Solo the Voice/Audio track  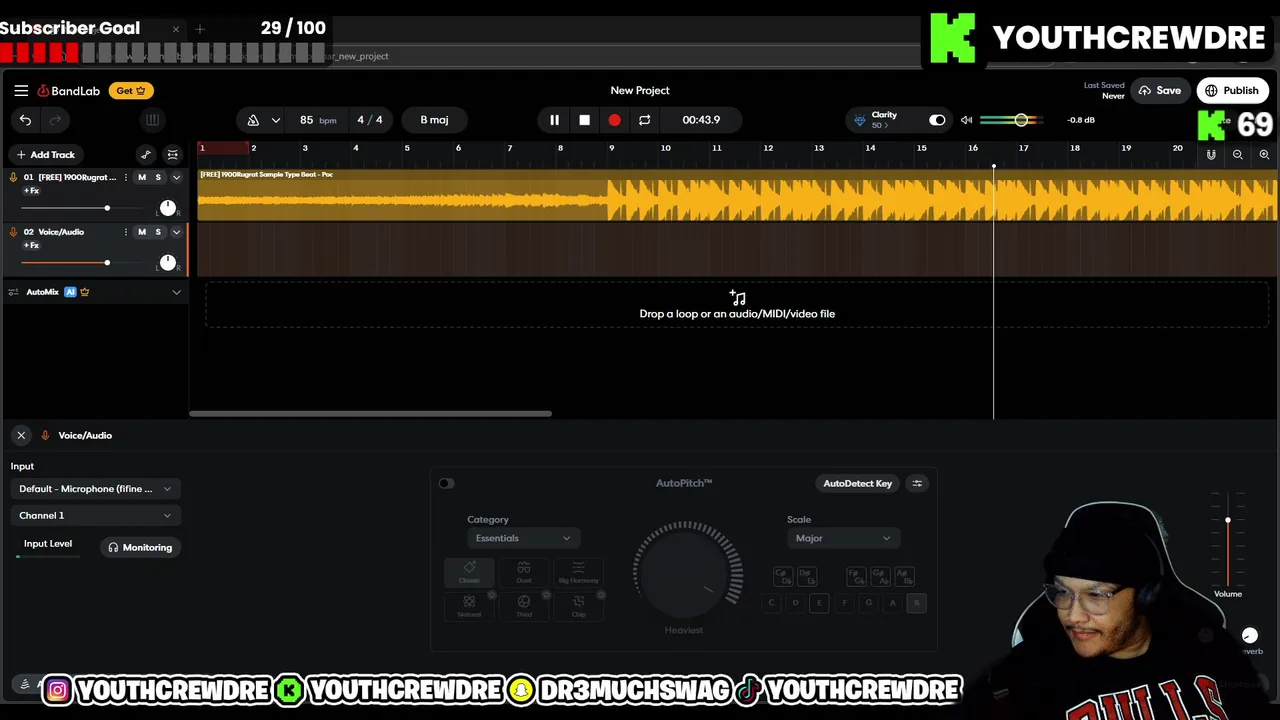pyautogui.click(x=158, y=232)
